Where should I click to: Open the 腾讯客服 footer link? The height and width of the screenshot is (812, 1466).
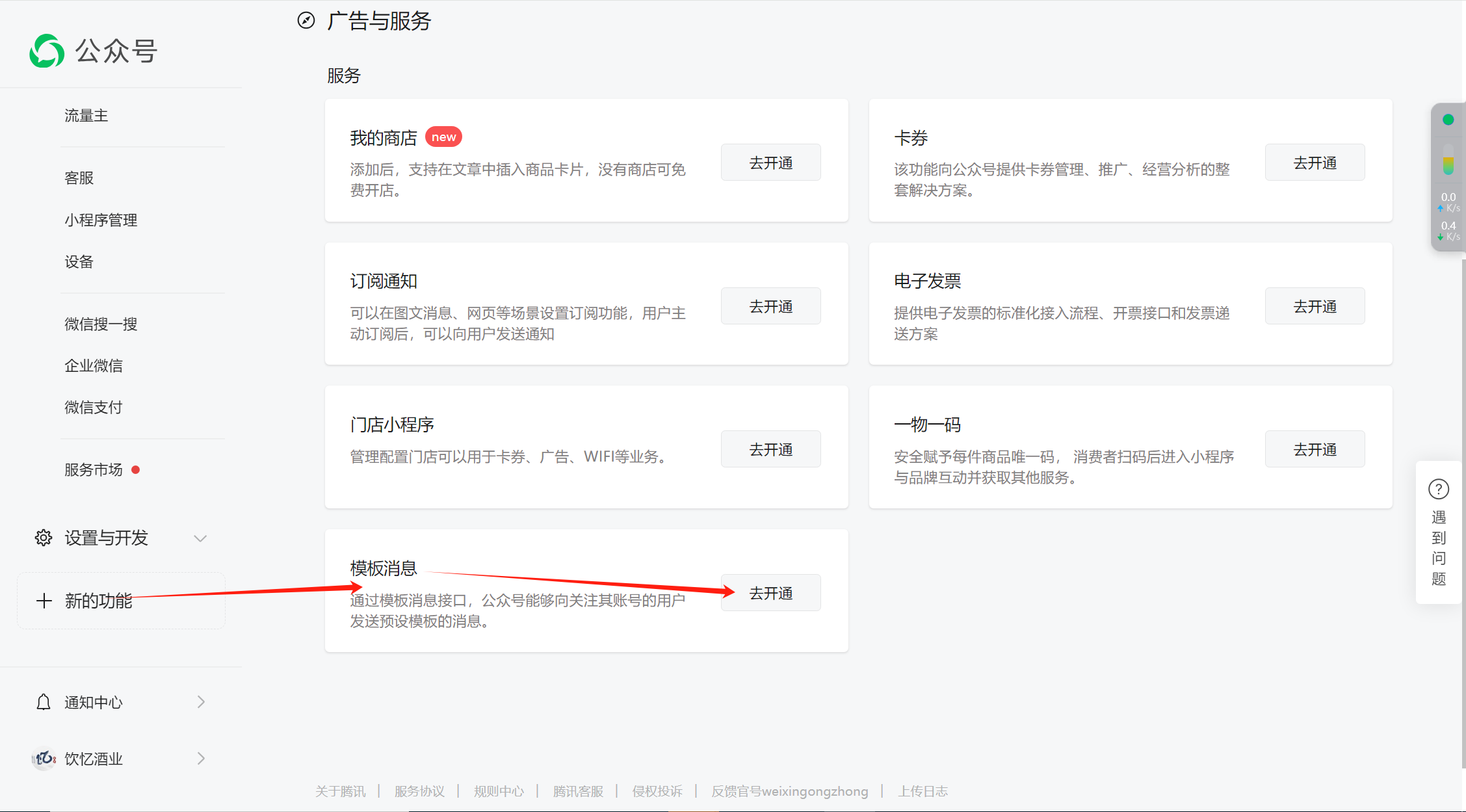(577, 791)
